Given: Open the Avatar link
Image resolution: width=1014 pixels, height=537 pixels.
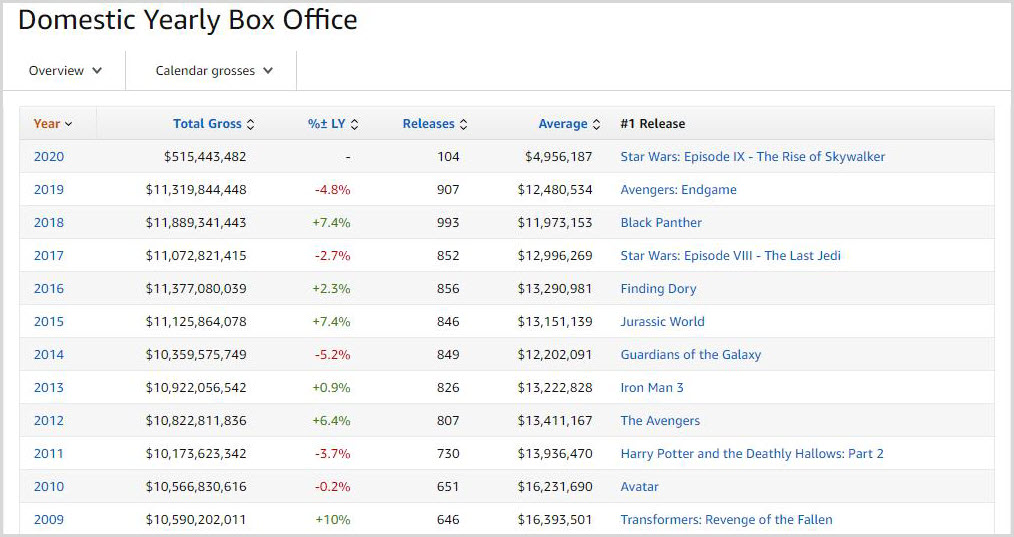Looking at the screenshot, I should (x=640, y=487).
